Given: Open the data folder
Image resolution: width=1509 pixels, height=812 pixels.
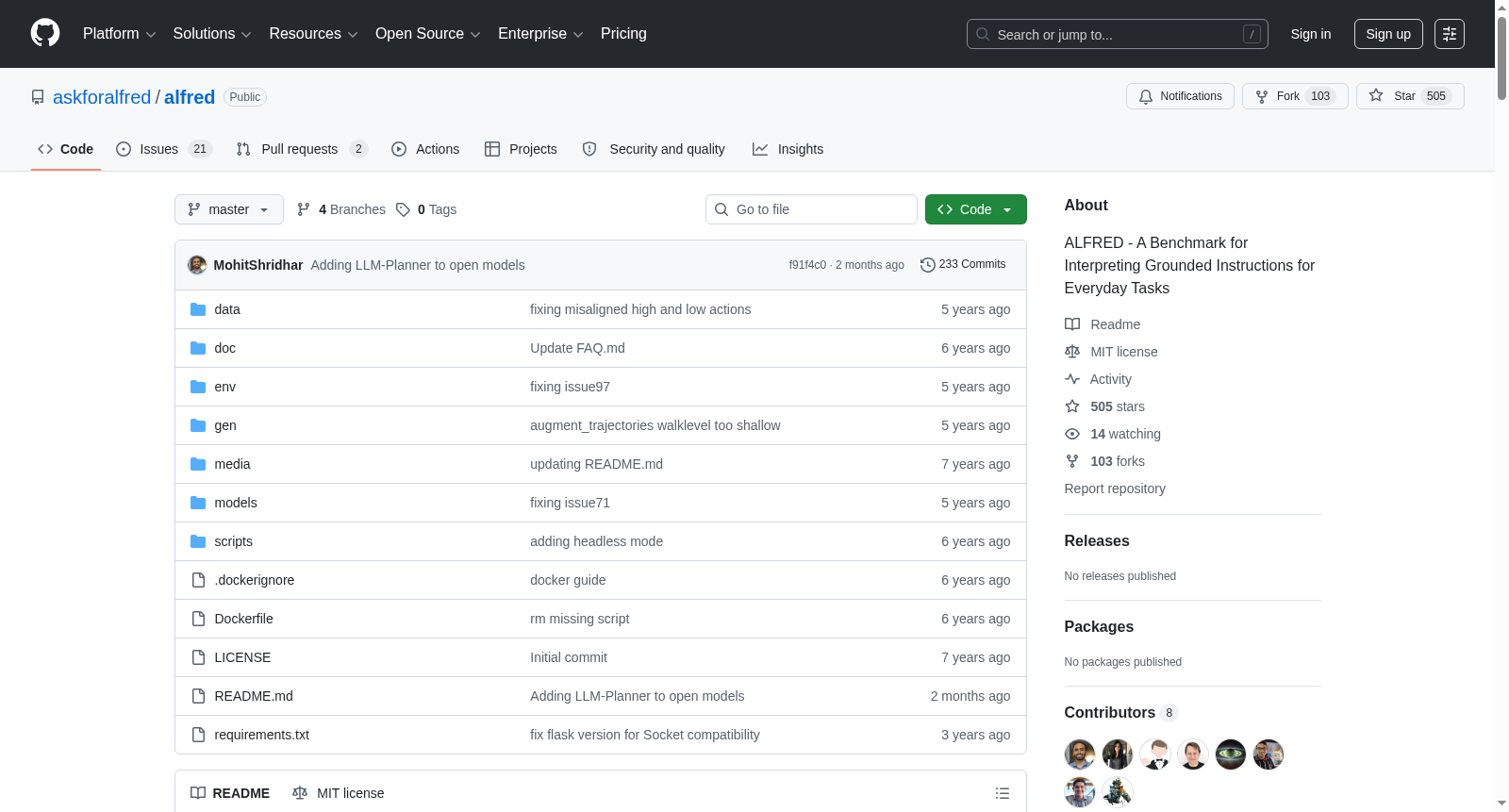Looking at the screenshot, I should tap(227, 309).
